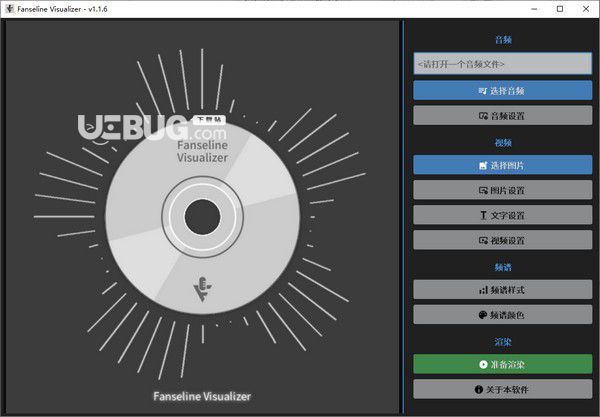The image size is (600, 417).
Task: Open 文字设置 text settings
Action: point(502,215)
